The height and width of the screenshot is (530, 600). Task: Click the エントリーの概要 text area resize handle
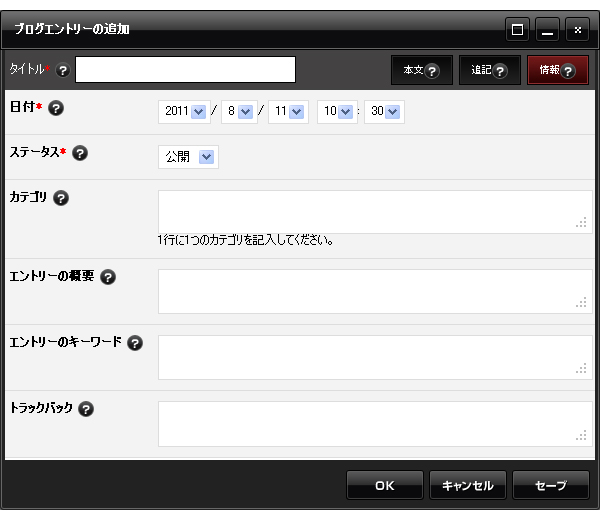(x=582, y=303)
